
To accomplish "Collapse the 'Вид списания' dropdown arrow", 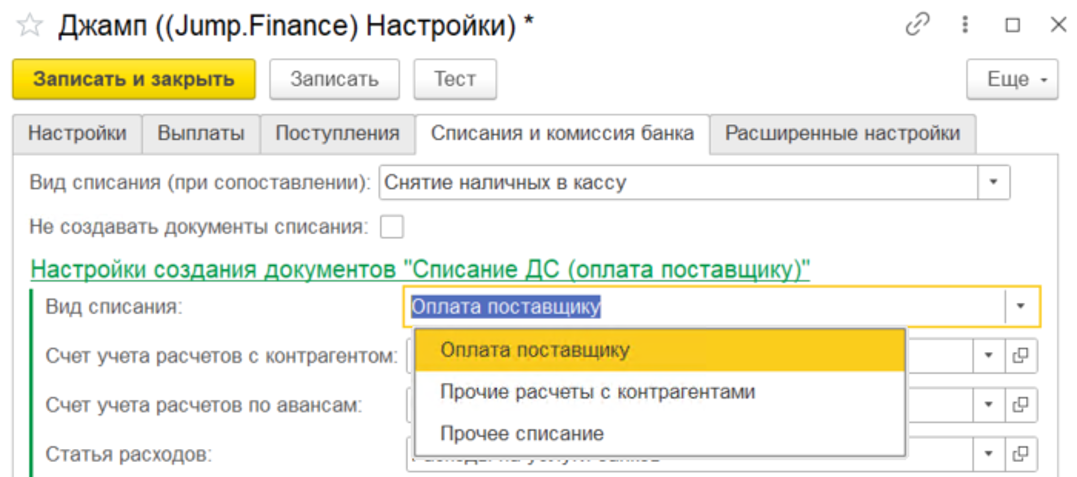I will pos(1021,306).
